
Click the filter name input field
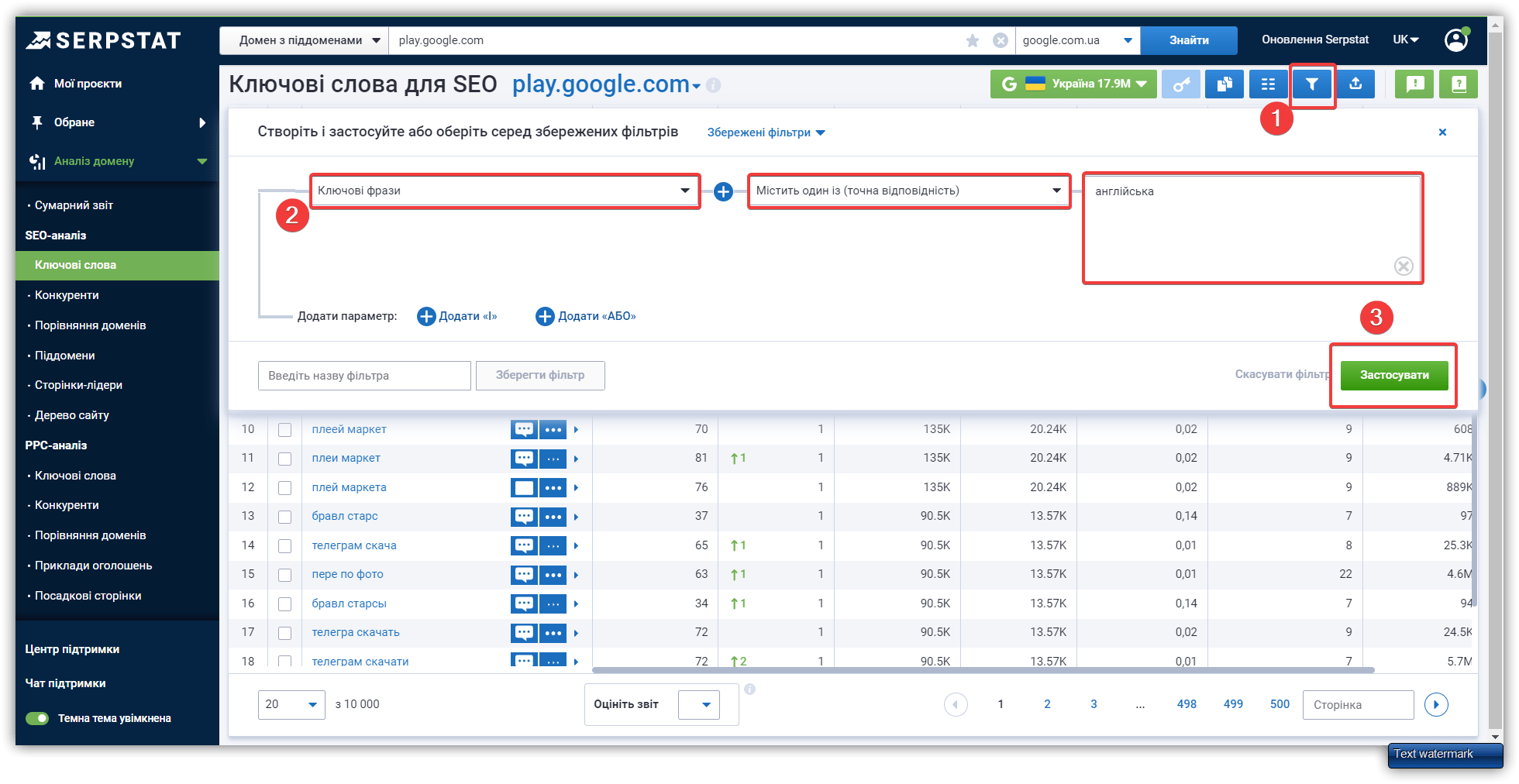click(364, 376)
